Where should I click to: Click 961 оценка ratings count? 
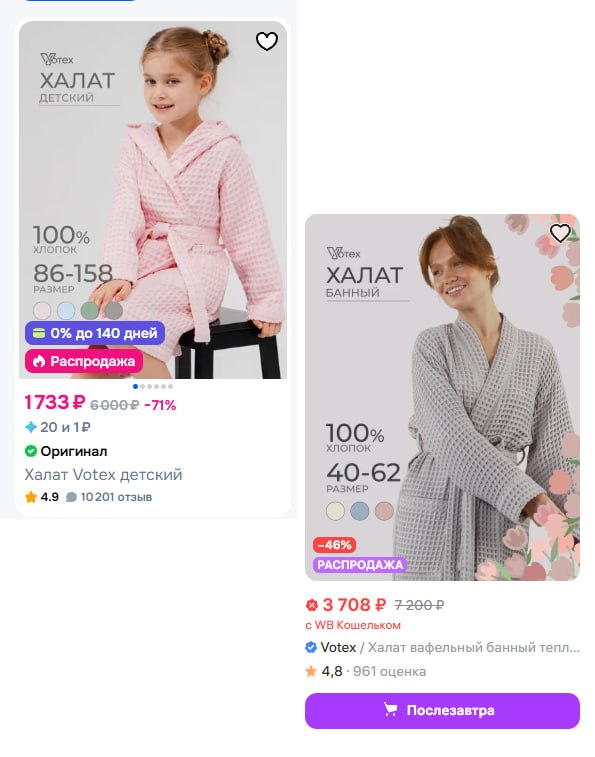[389, 671]
